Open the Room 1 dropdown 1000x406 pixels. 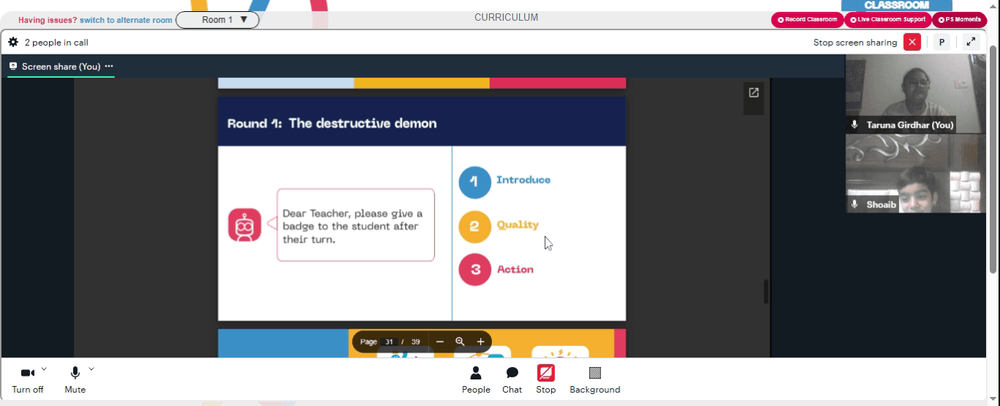point(217,20)
